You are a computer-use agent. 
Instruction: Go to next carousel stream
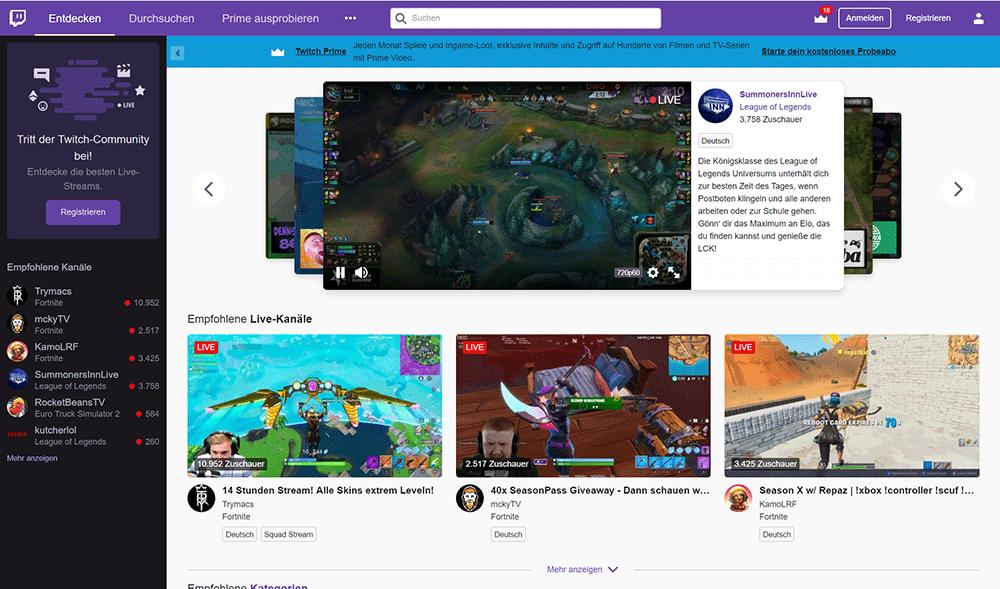[x=957, y=189]
